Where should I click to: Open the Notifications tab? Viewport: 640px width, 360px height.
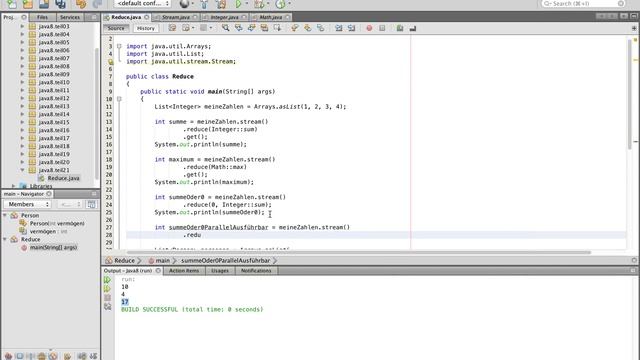(x=256, y=271)
